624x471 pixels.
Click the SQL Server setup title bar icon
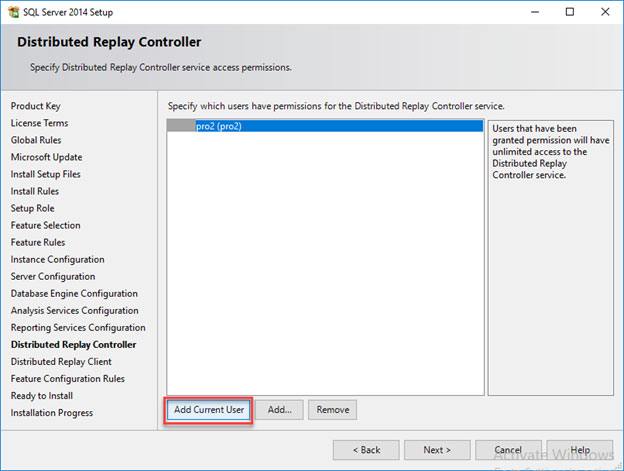point(14,12)
